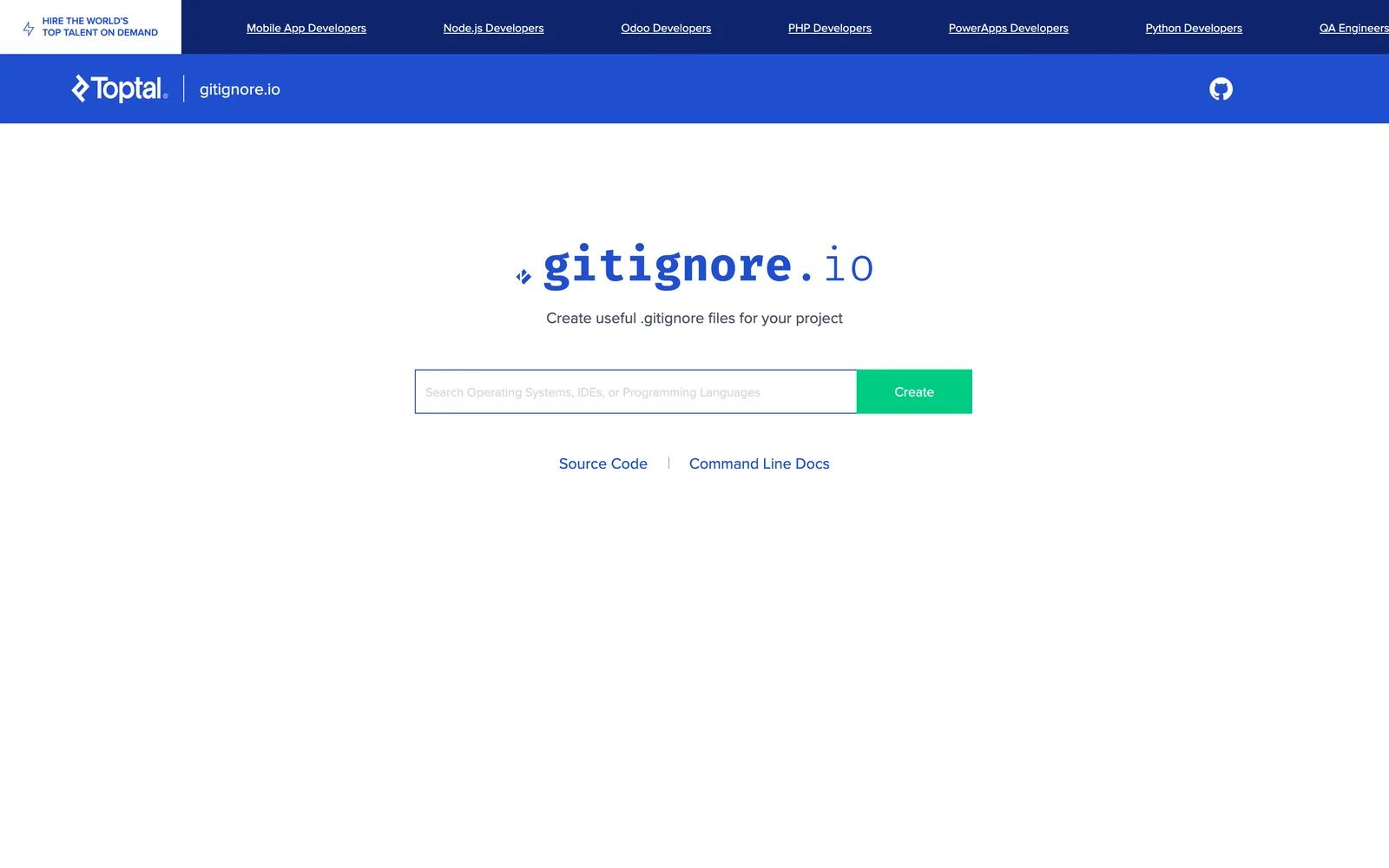Click 'Create useful .gitignore files for your project' text
This screenshot has height=868, width=1389.
coord(694,319)
